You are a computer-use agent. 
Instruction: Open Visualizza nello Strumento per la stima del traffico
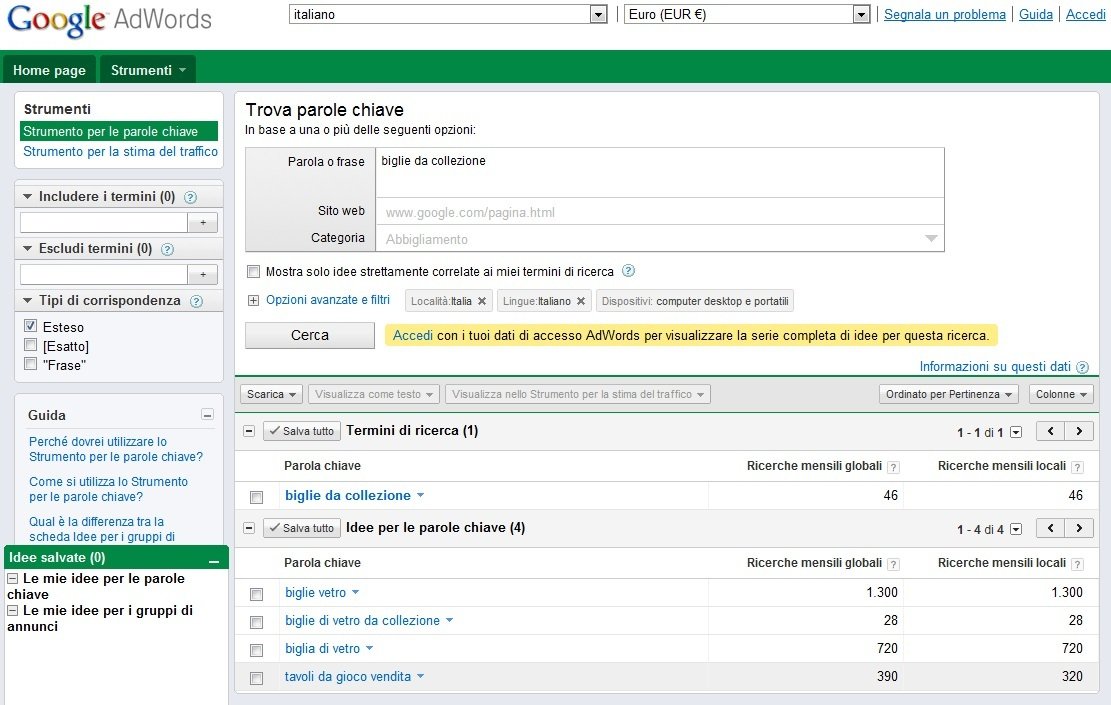(578, 394)
